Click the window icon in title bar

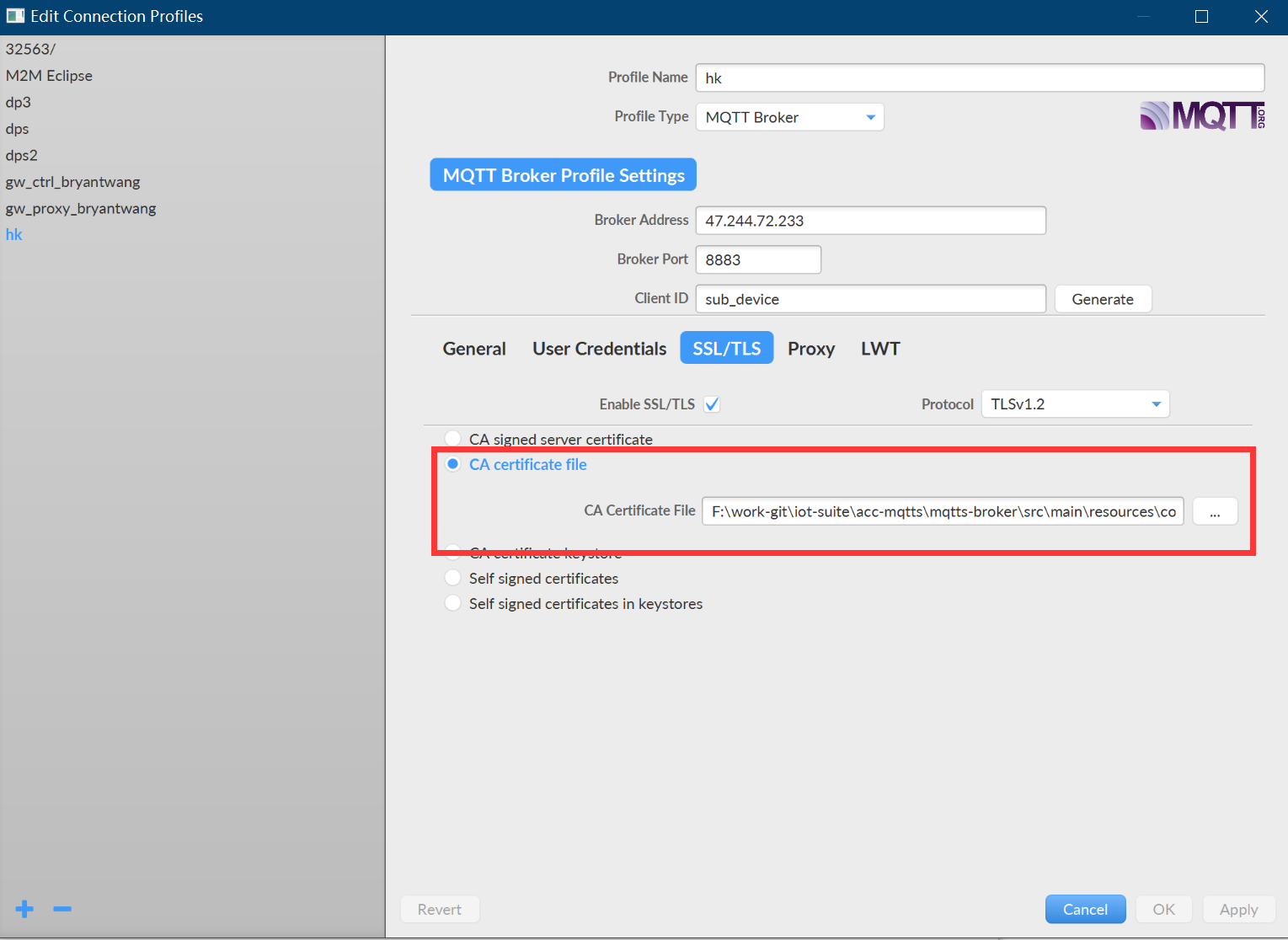point(15,16)
